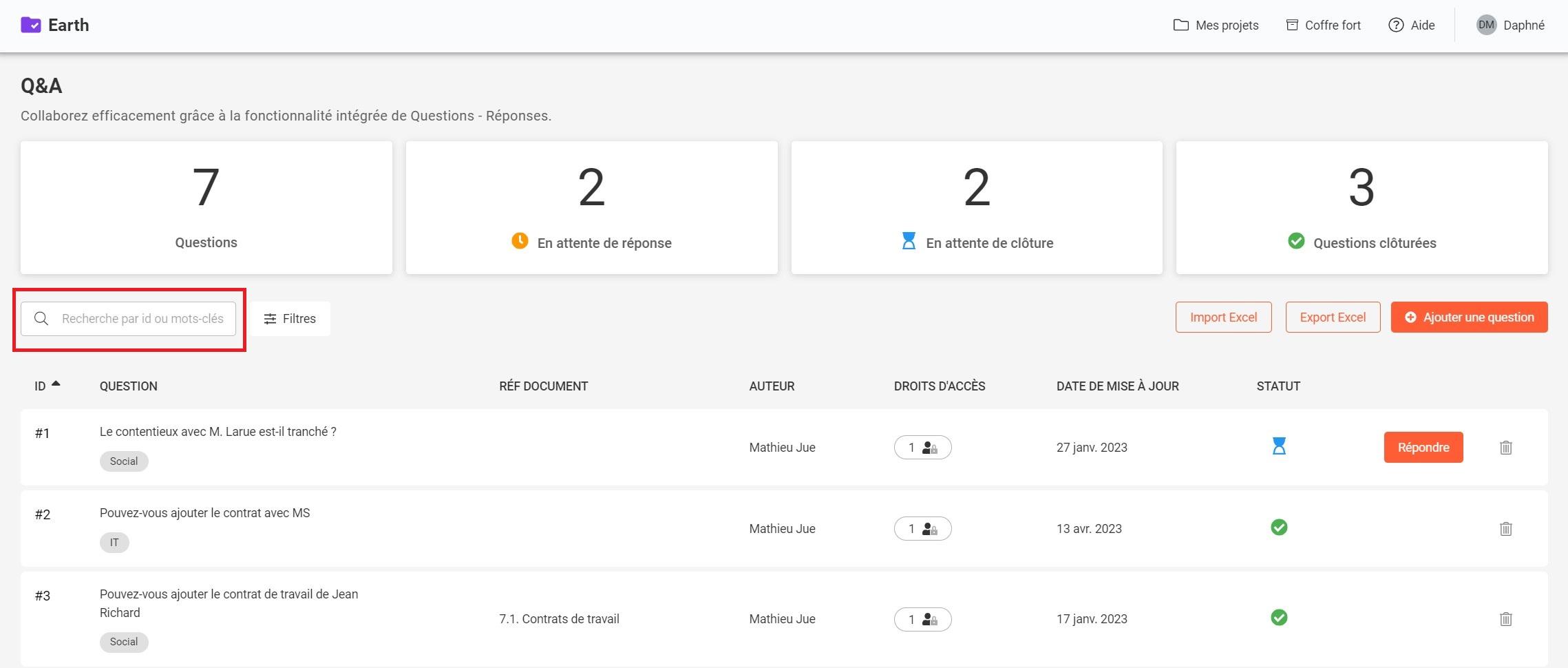
Task: Open question Pouvez-vous ajouter le contrat avec MS
Action: (x=204, y=513)
